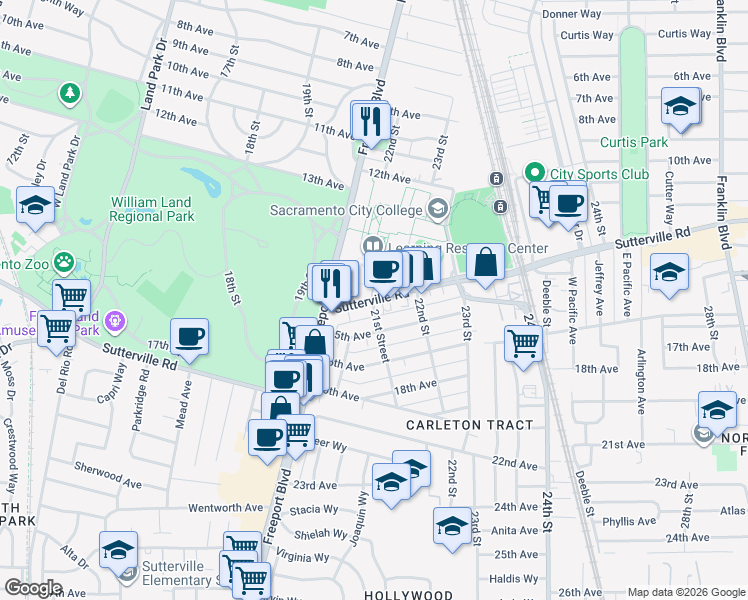Open the restaurant marker on Sutterville Rd at Freeport
This screenshot has width=748, height=600.
pyautogui.click(x=331, y=284)
